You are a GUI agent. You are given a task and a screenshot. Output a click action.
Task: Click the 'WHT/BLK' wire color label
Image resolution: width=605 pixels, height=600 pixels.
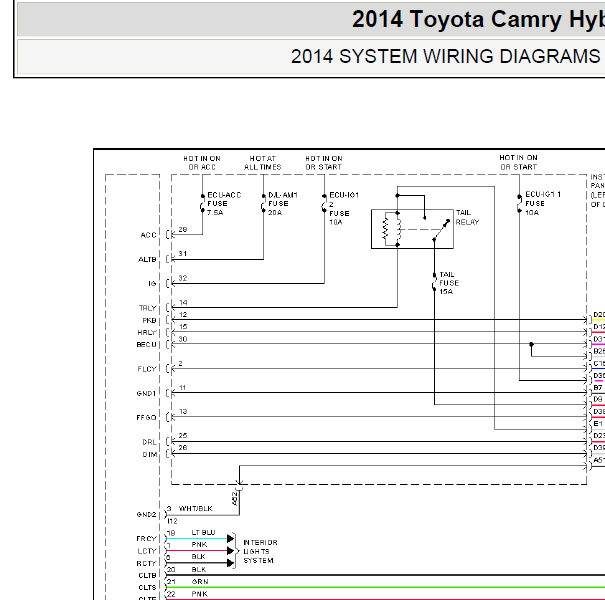pos(196,509)
